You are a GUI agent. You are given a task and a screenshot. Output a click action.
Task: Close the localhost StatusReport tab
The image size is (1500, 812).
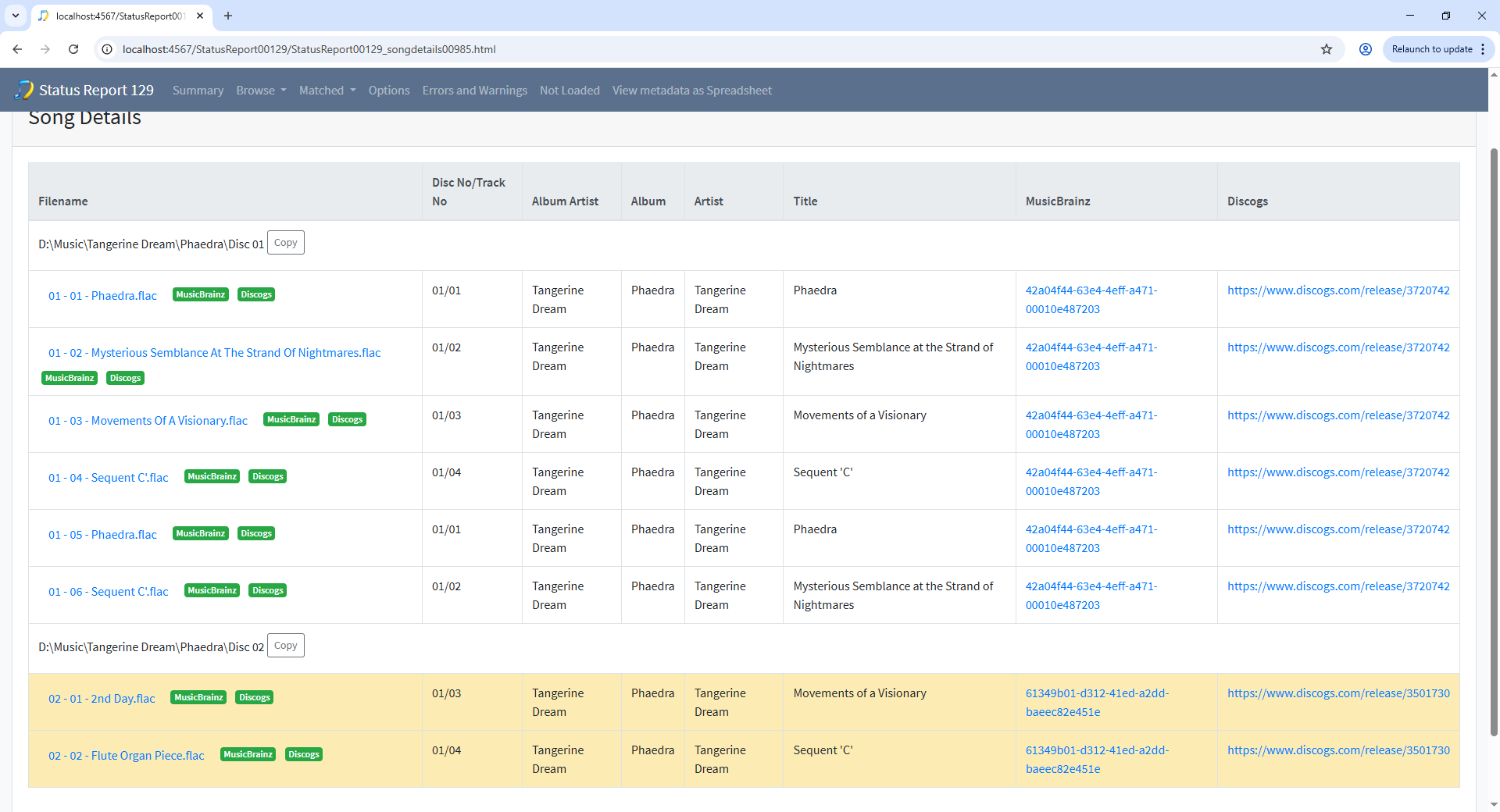(200, 16)
